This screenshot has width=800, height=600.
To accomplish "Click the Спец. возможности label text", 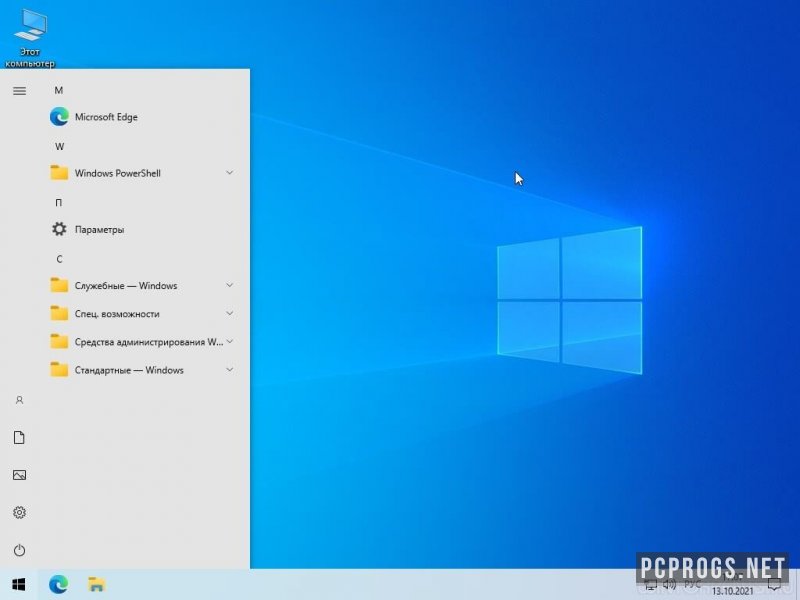I will pos(117,314).
